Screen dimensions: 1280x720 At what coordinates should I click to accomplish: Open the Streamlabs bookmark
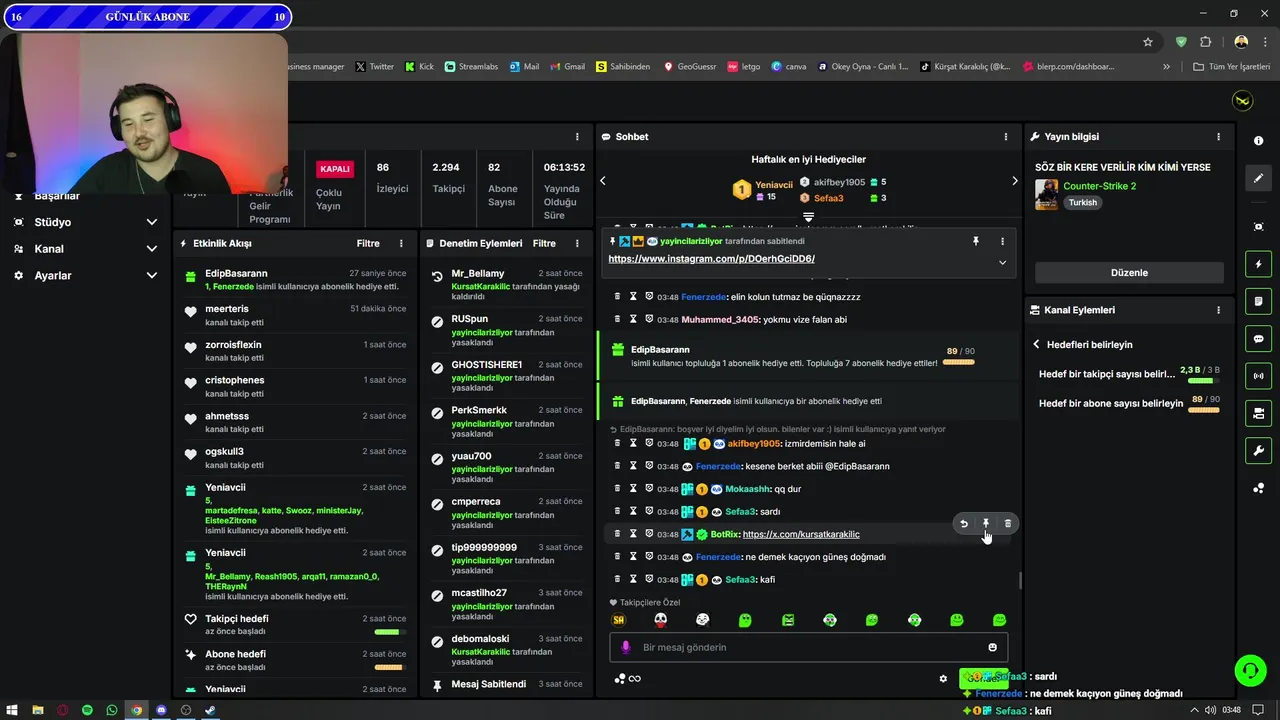point(471,67)
